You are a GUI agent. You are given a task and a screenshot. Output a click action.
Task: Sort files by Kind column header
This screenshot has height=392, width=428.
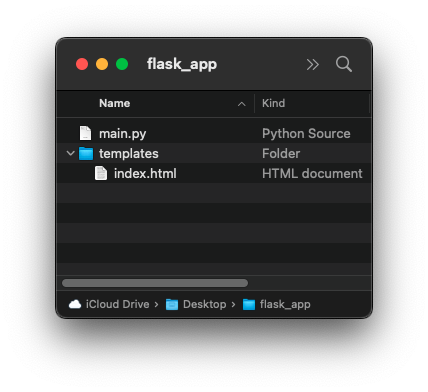coord(273,103)
